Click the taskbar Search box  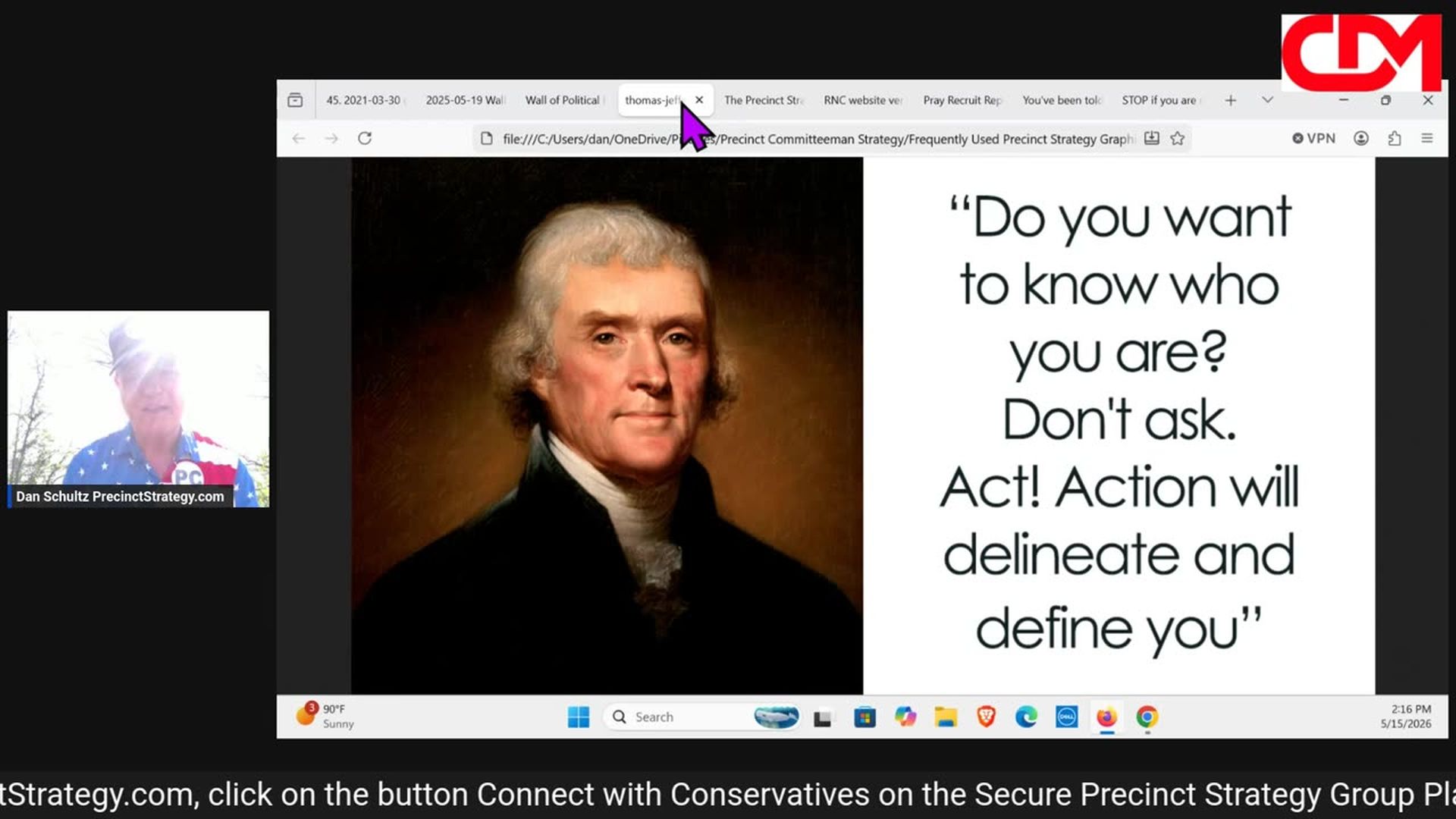click(701, 717)
